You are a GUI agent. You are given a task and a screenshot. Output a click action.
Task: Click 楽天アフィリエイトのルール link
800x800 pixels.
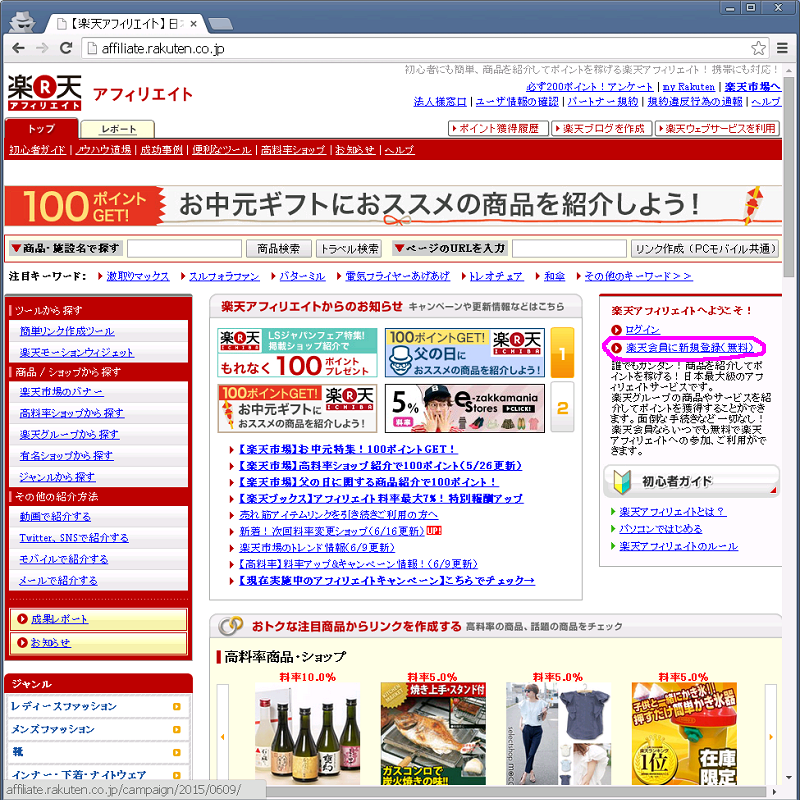[679, 546]
